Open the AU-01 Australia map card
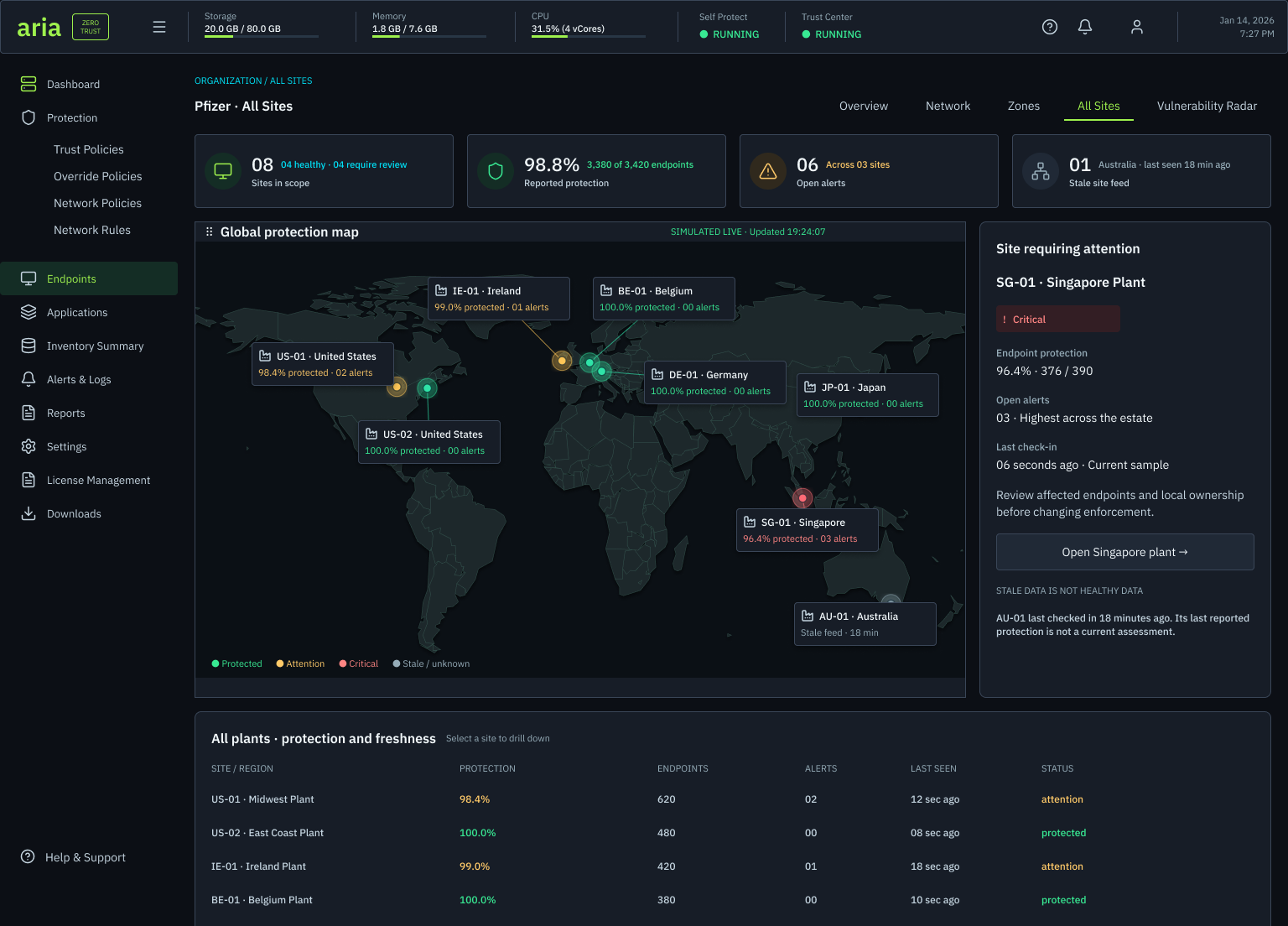Viewport: 1288px width, 926px height. pos(865,624)
